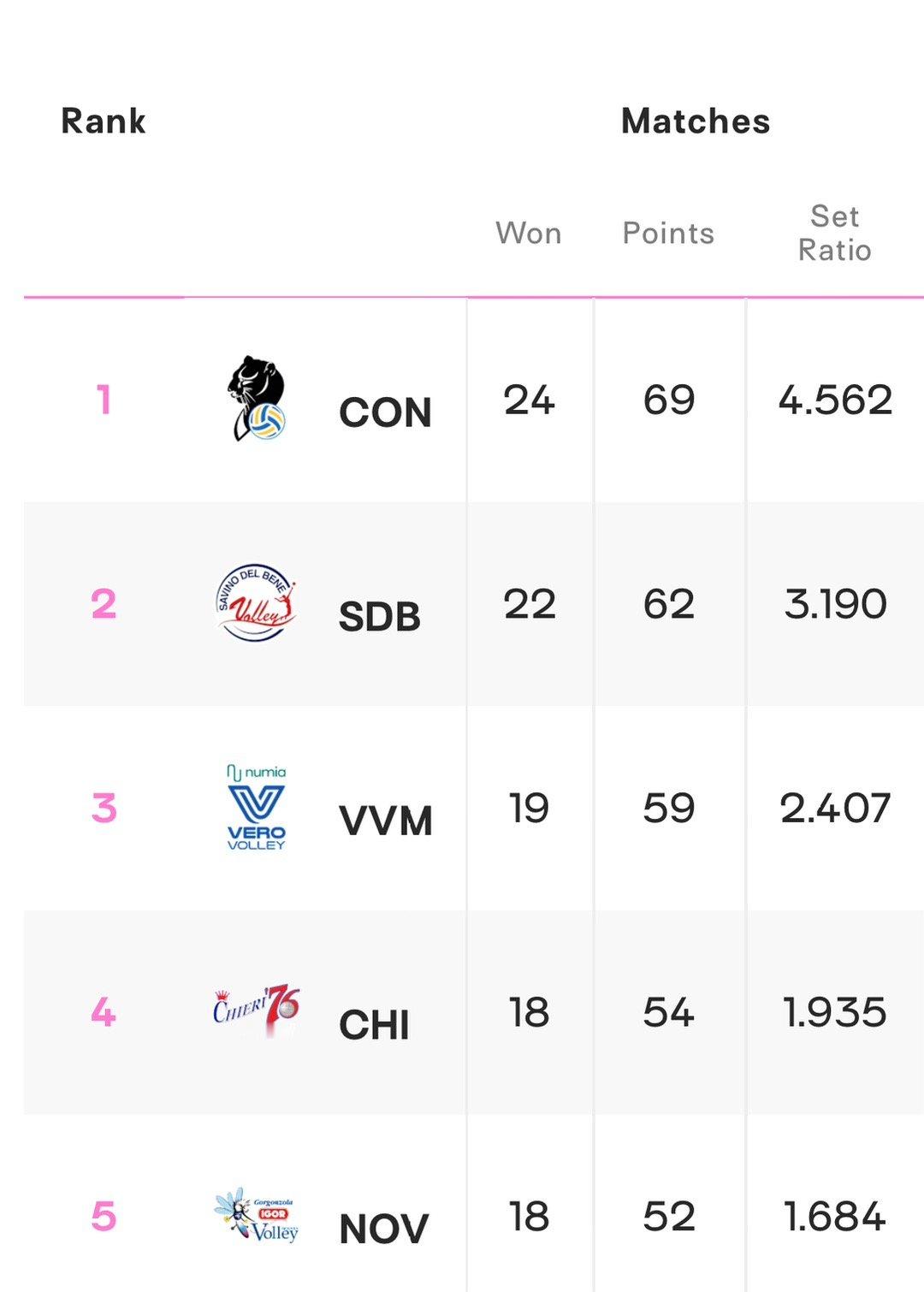Open the SDB team link
The width and height of the screenshot is (924, 1292).
click(x=380, y=617)
